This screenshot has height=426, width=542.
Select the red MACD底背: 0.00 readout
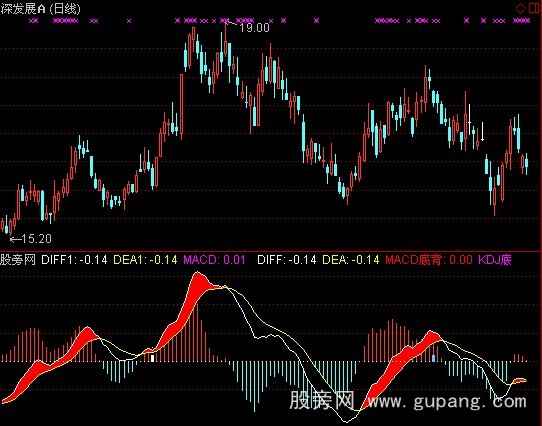coord(429,260)
